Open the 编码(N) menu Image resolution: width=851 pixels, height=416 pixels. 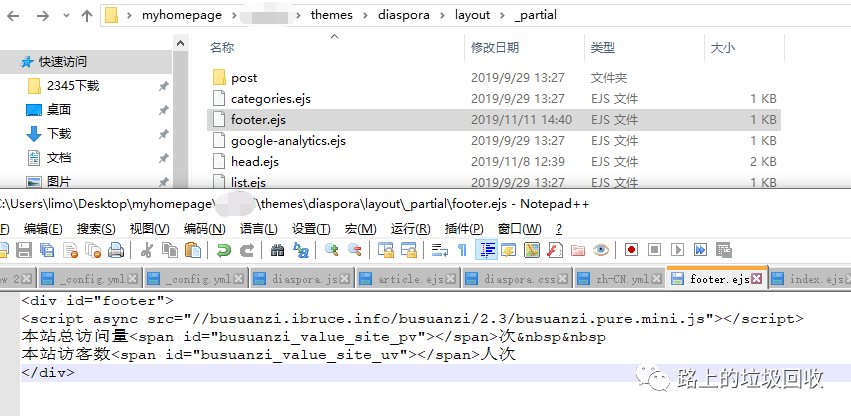click(x=205, y=229)
